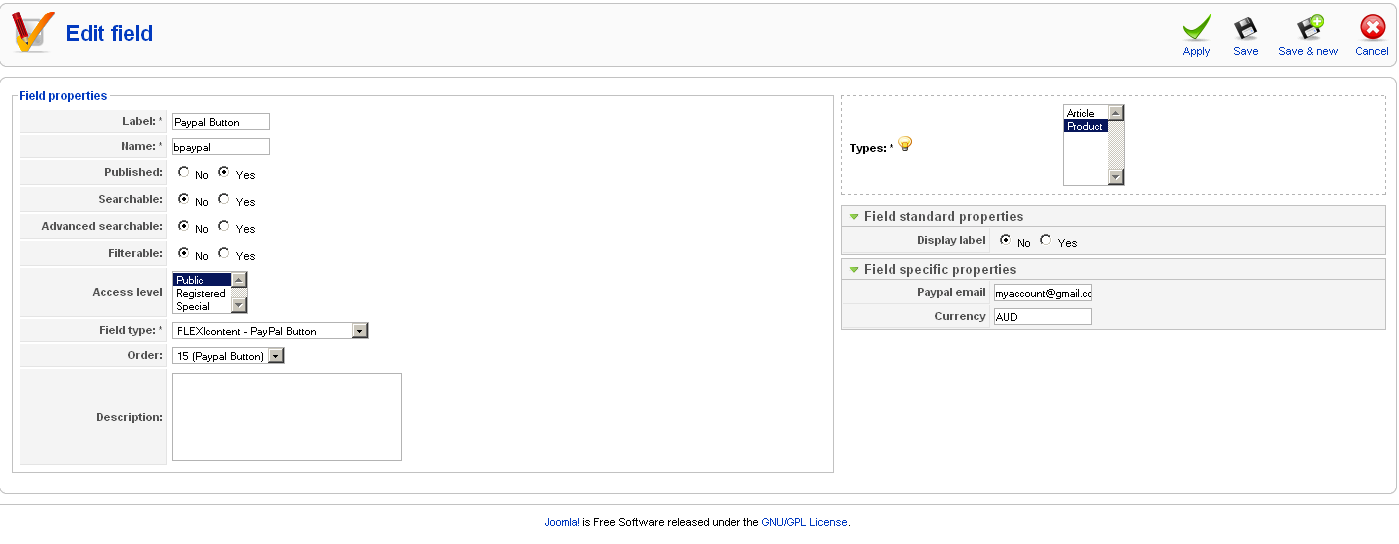Click the Save floppy disk icon
This screenshot has height=544, width=1399.
[x=1245, y=28]
